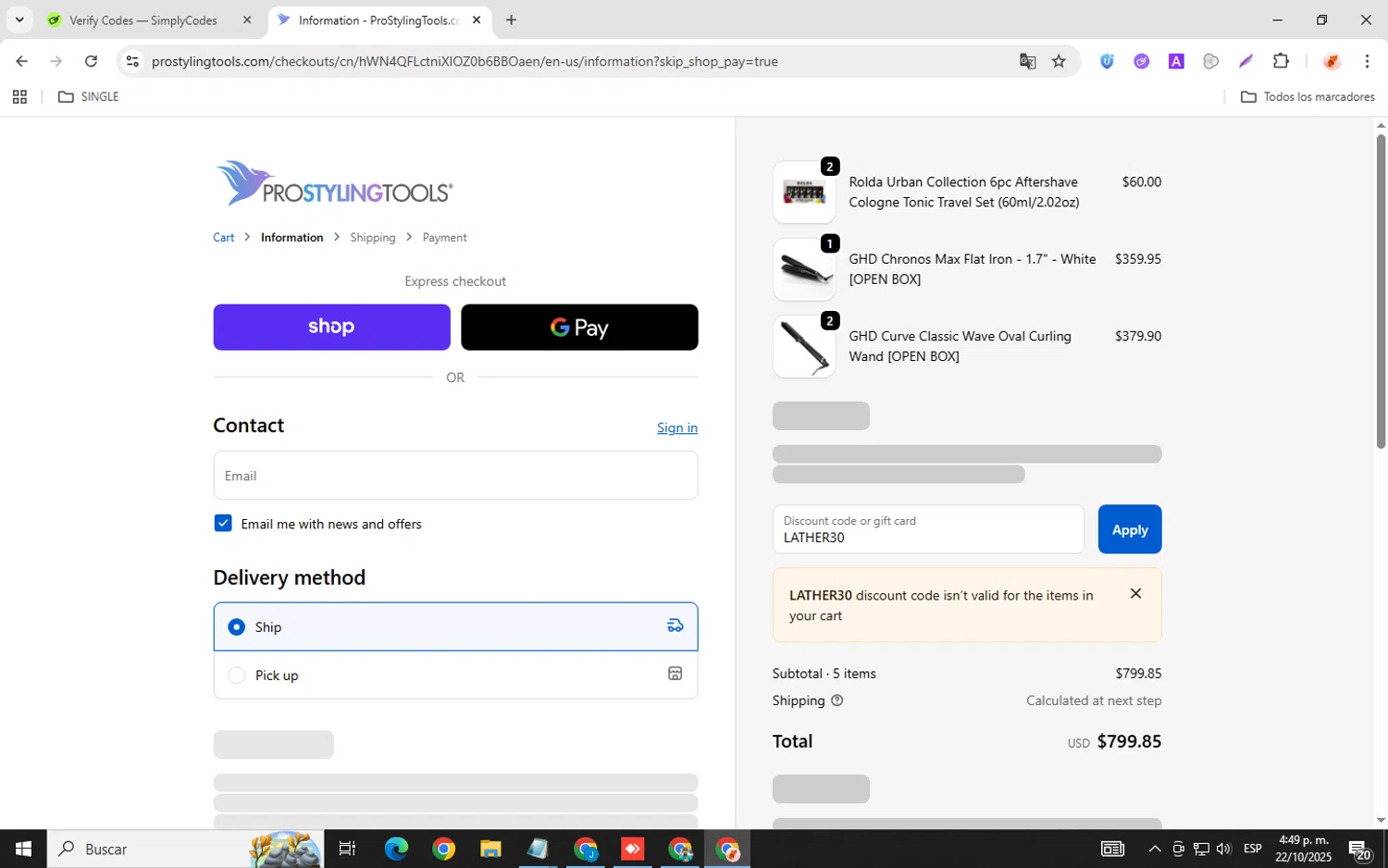Apply the discount code
Screen dimensions: 1388x868
click(1130, 529)
